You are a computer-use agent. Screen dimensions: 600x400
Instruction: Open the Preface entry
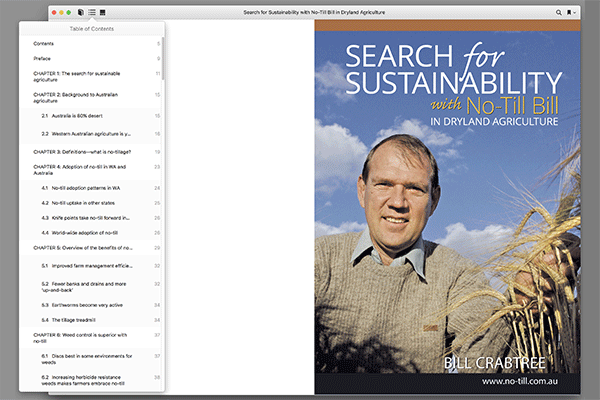pyautogui.click(x=42, y=59)
